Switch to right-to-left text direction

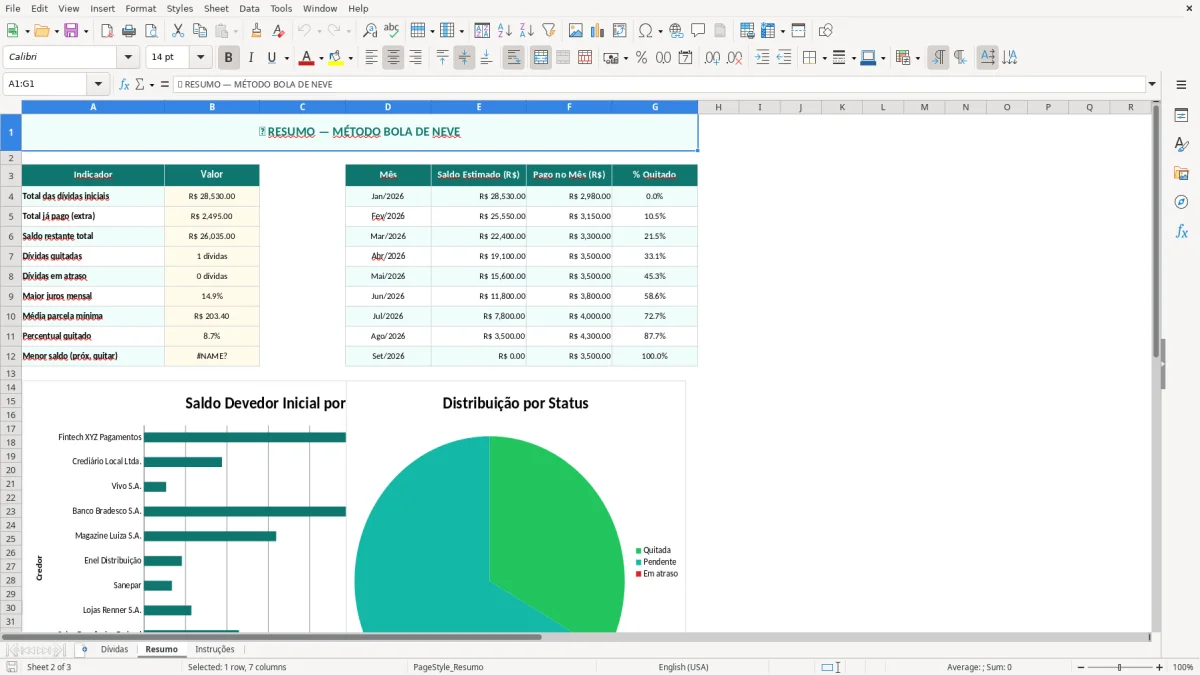tap(960, 58)
